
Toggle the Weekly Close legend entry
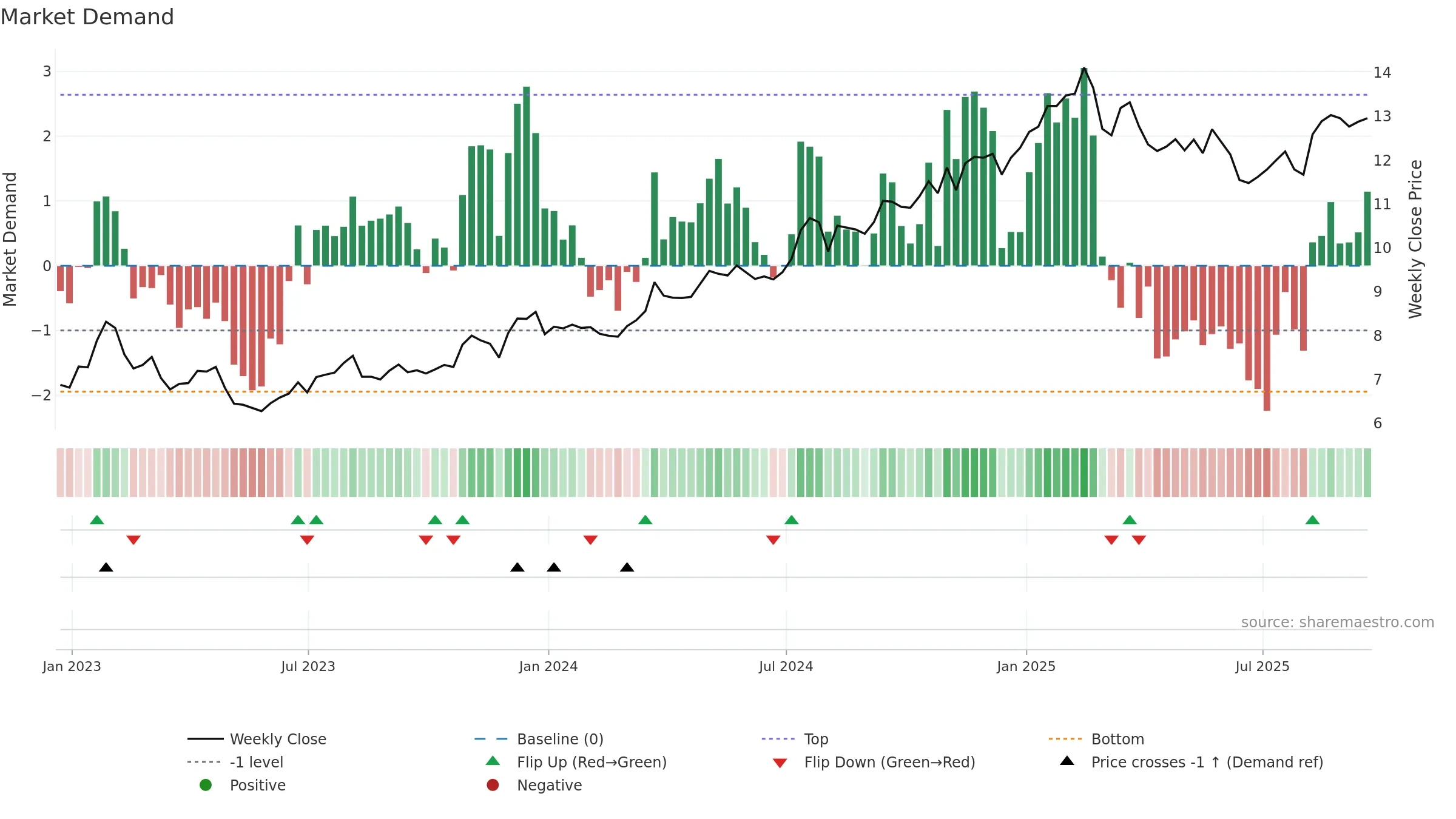(x=257, y=739)
